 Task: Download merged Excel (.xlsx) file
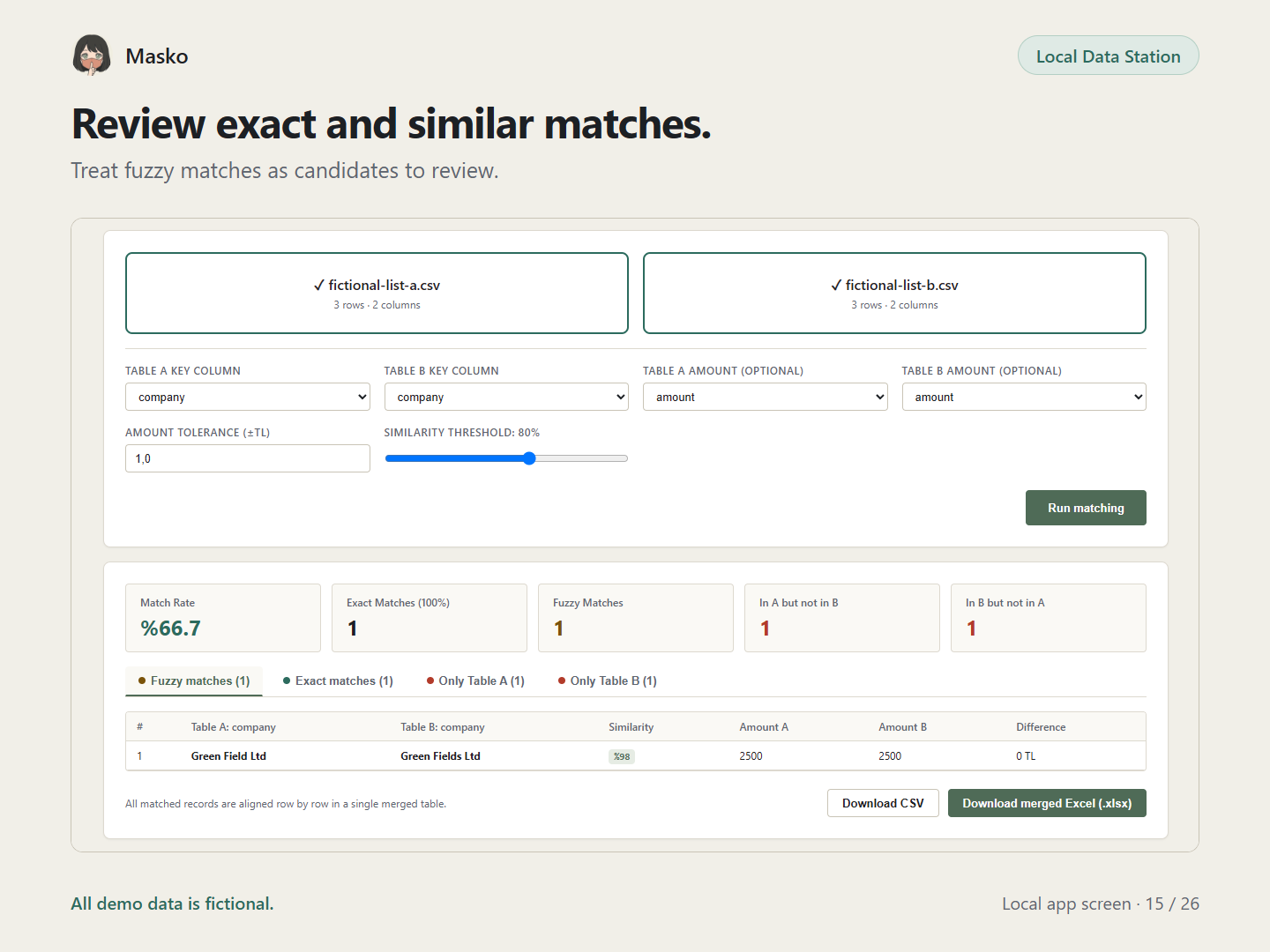[x=1047, y=803]
